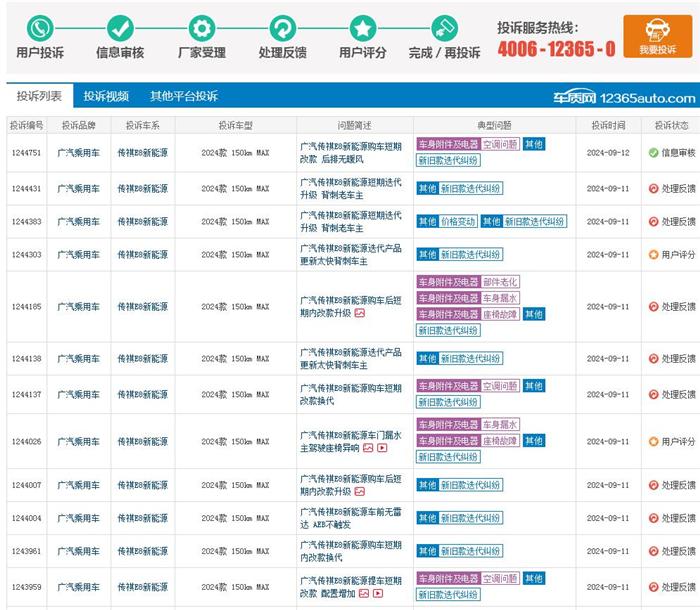Click 处理反馈 status icon for 1244007
Screen dimensions: 700x610
pyautogui.click(x=654, y=485)
